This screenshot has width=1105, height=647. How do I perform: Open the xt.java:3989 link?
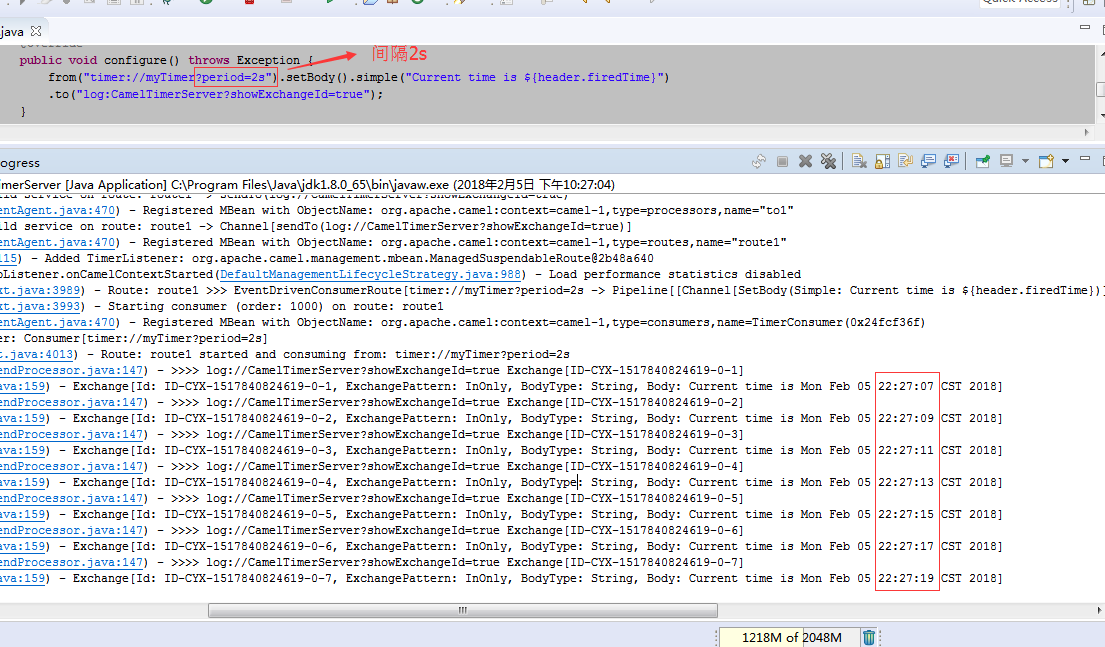[x=40, y=290]
